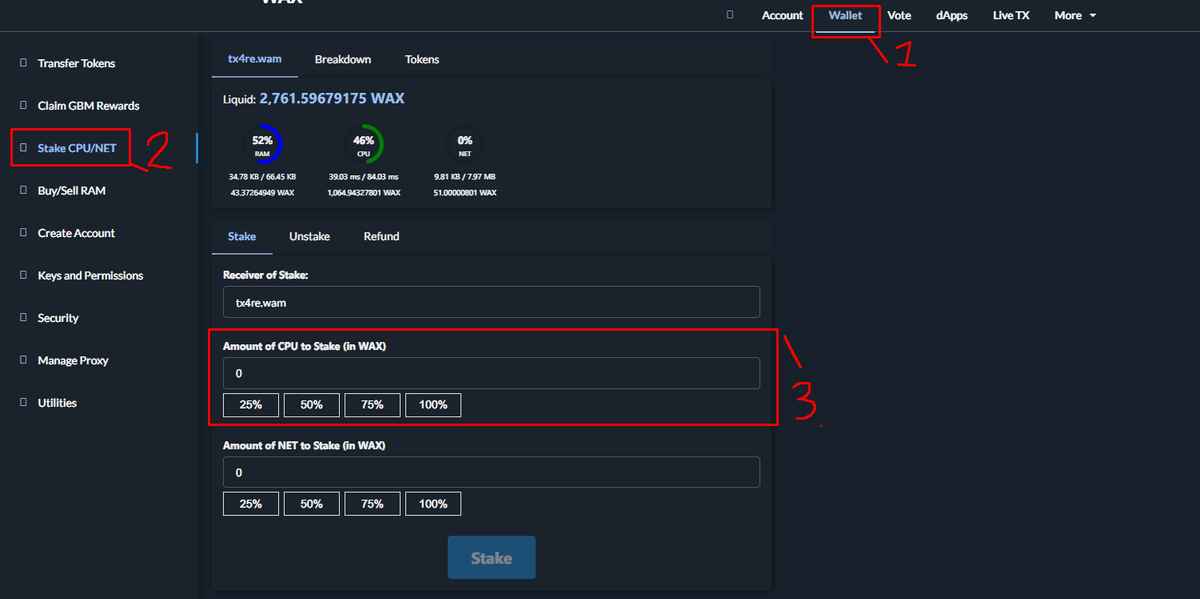Focus the Amount of NET to Stake field
This screenshot has height=599, width=1200.
point(491,472)
